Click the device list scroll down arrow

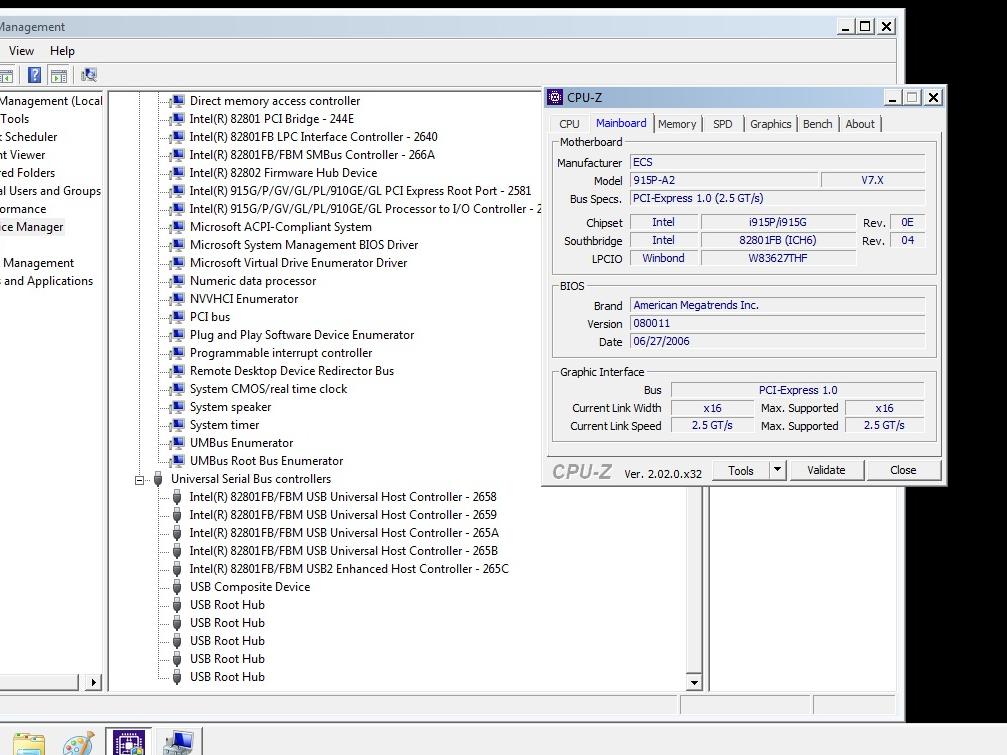coord(694,682)
